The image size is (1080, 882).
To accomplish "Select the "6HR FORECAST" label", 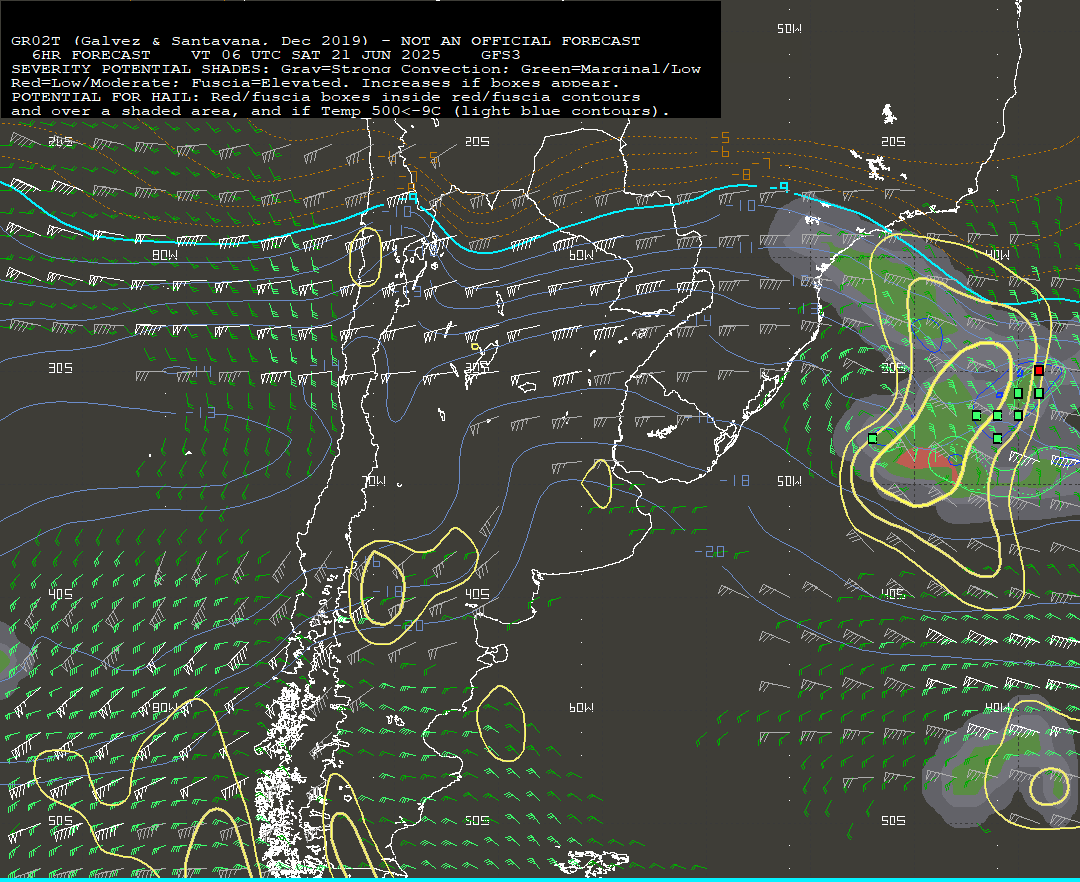I will [91, 55].
